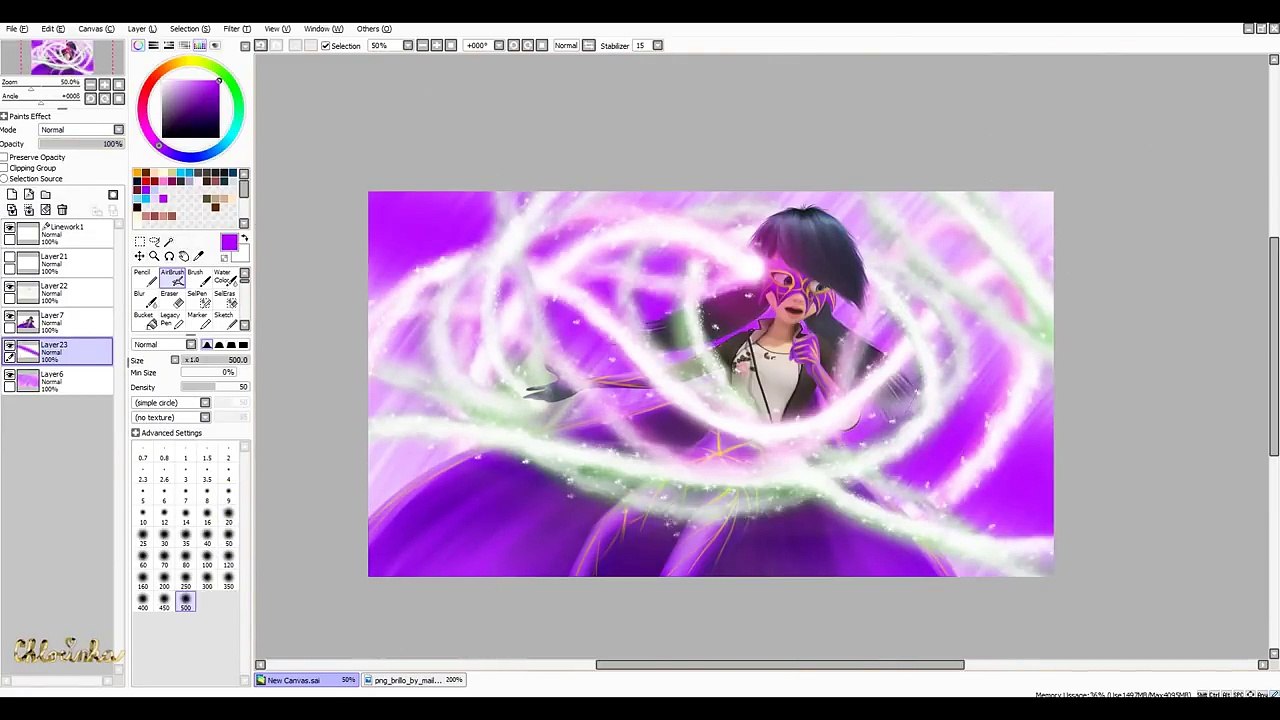This screenshot has width=1280, height=720.
Task: Open the Edit menu
Action: (53, 28)
